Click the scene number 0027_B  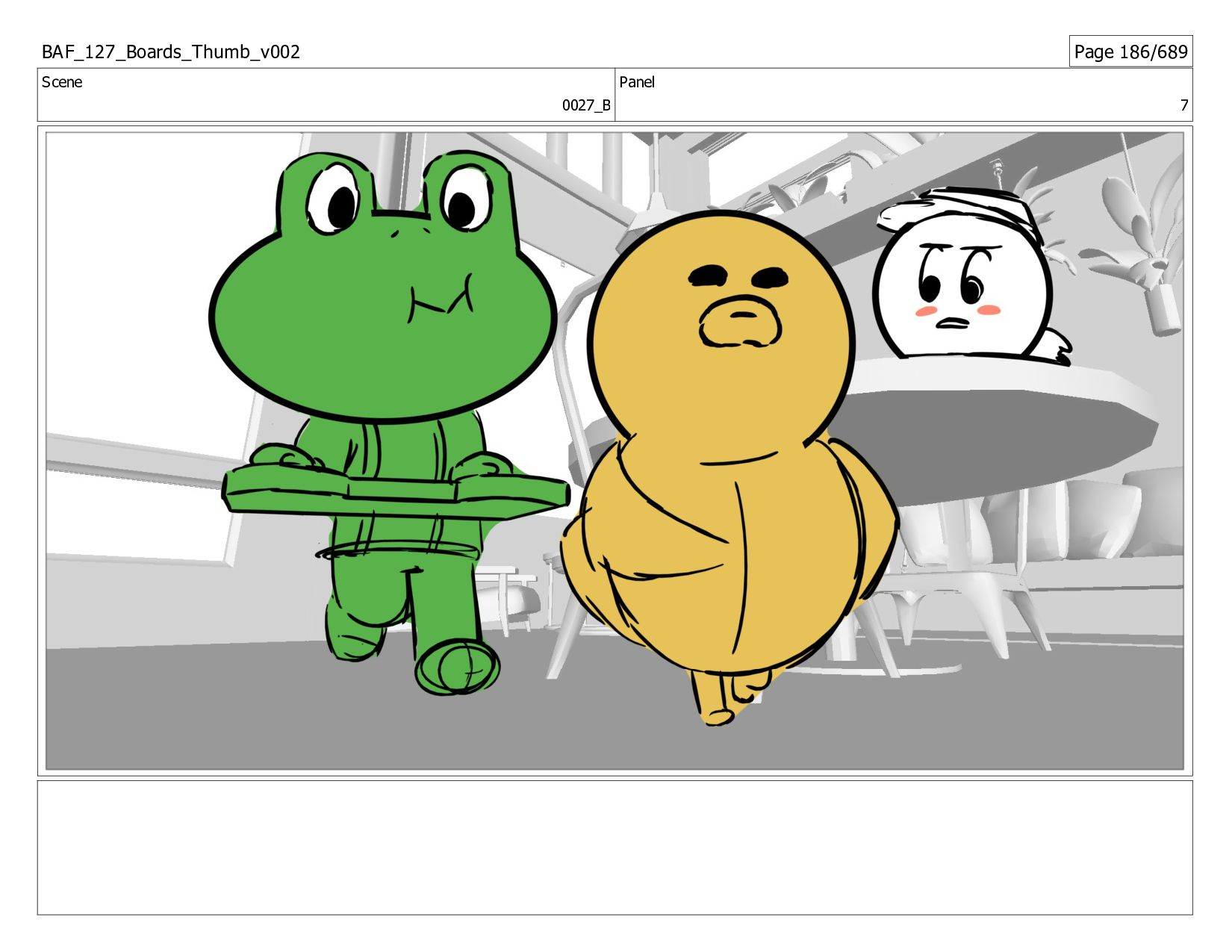pyautogui.click(x=586, y=105)
